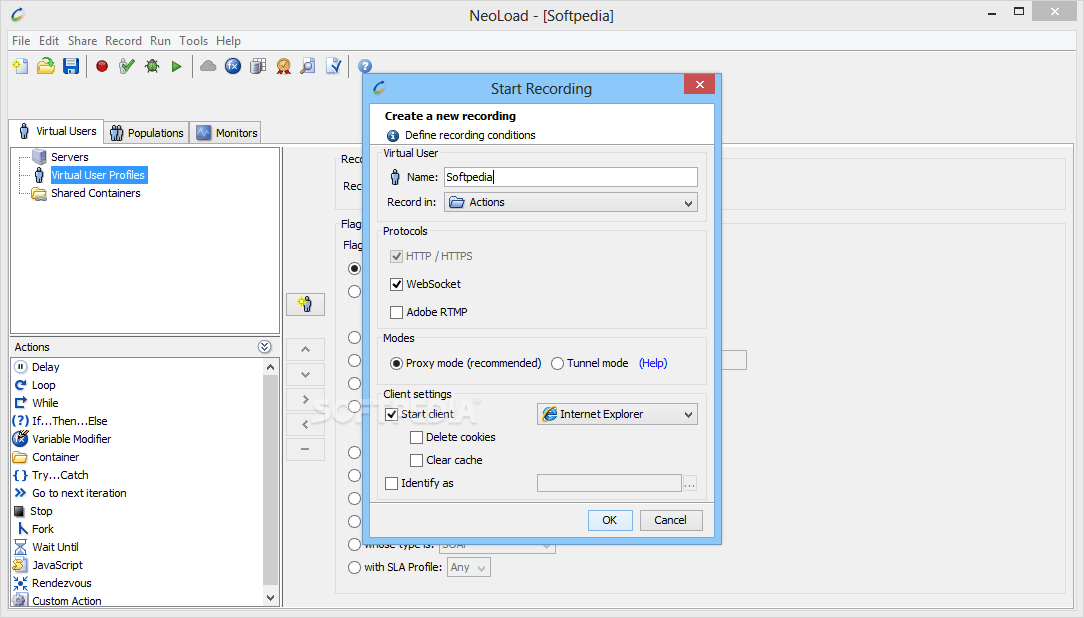Click the move up arrow button

coord(305,349)
